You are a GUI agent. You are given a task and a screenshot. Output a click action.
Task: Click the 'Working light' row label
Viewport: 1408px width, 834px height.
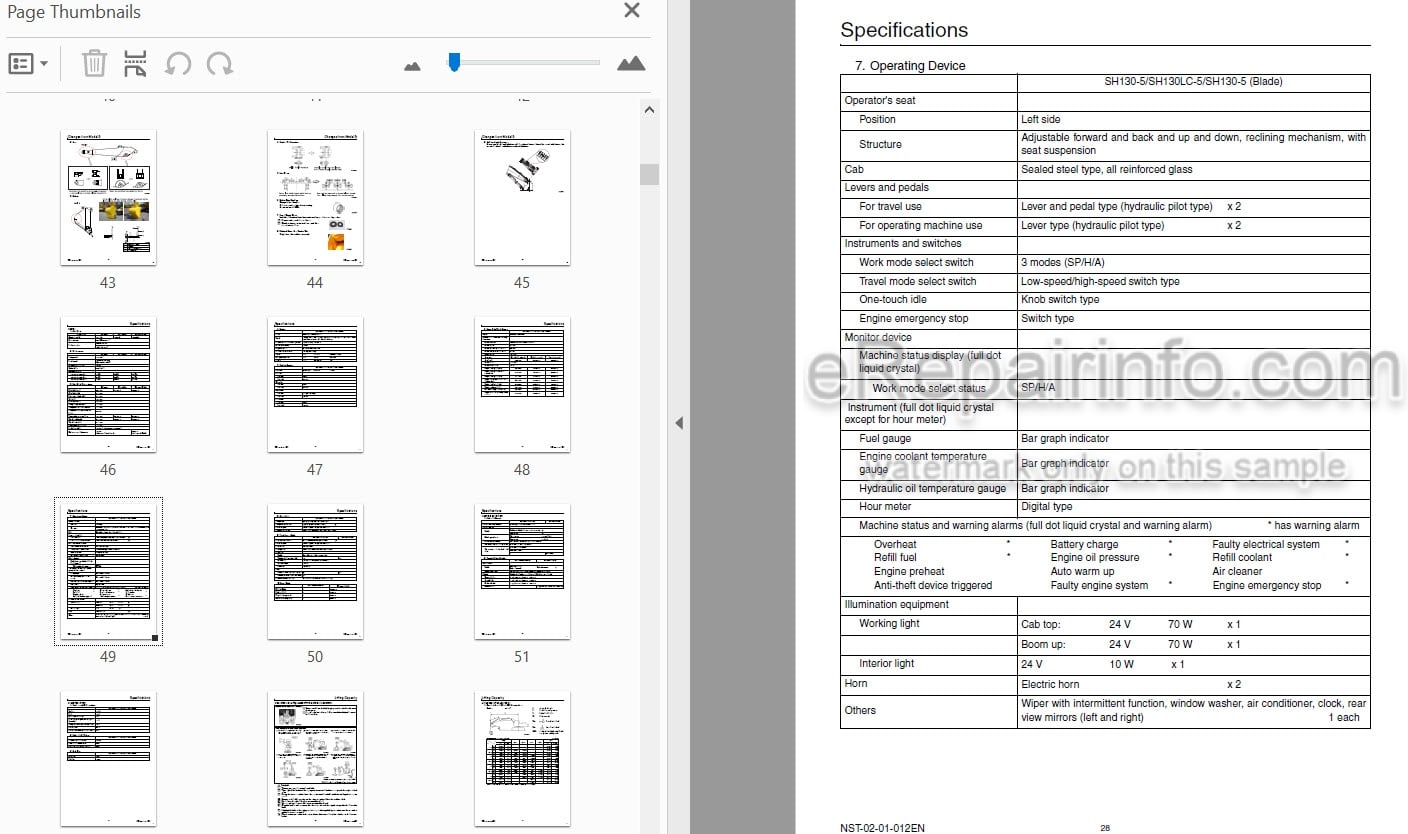click(889, 624)
